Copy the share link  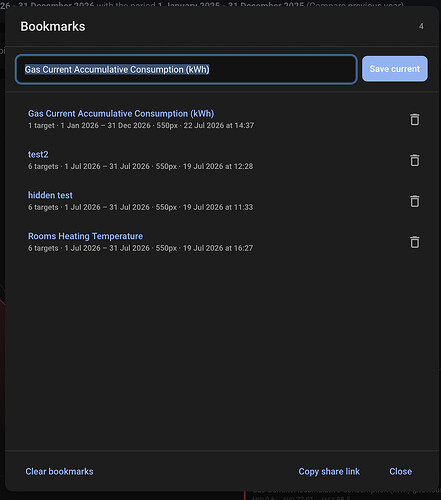(329, 471)
